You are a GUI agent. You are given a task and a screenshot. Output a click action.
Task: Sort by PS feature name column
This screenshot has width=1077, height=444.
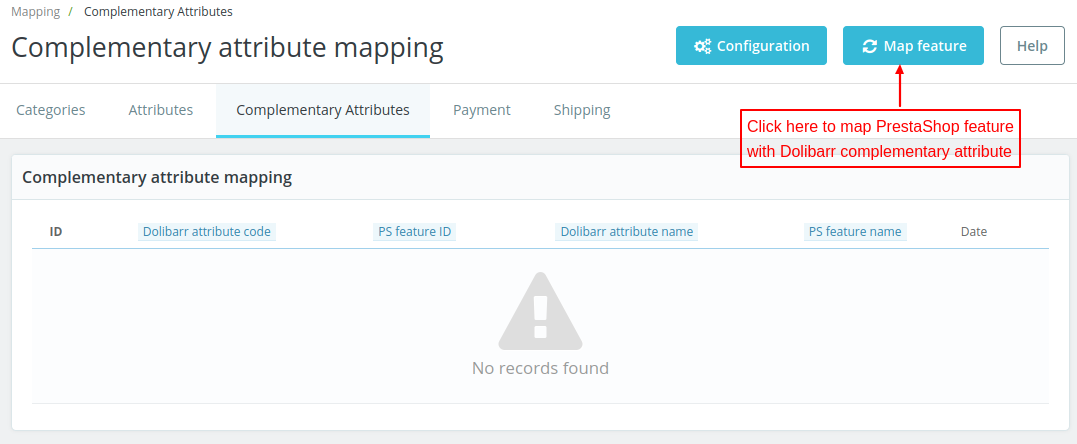855,231
